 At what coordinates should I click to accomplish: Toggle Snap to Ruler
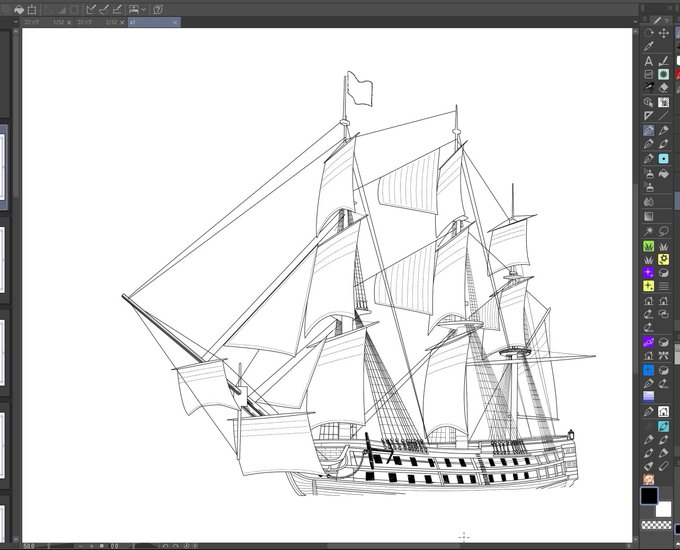(91, 9)
